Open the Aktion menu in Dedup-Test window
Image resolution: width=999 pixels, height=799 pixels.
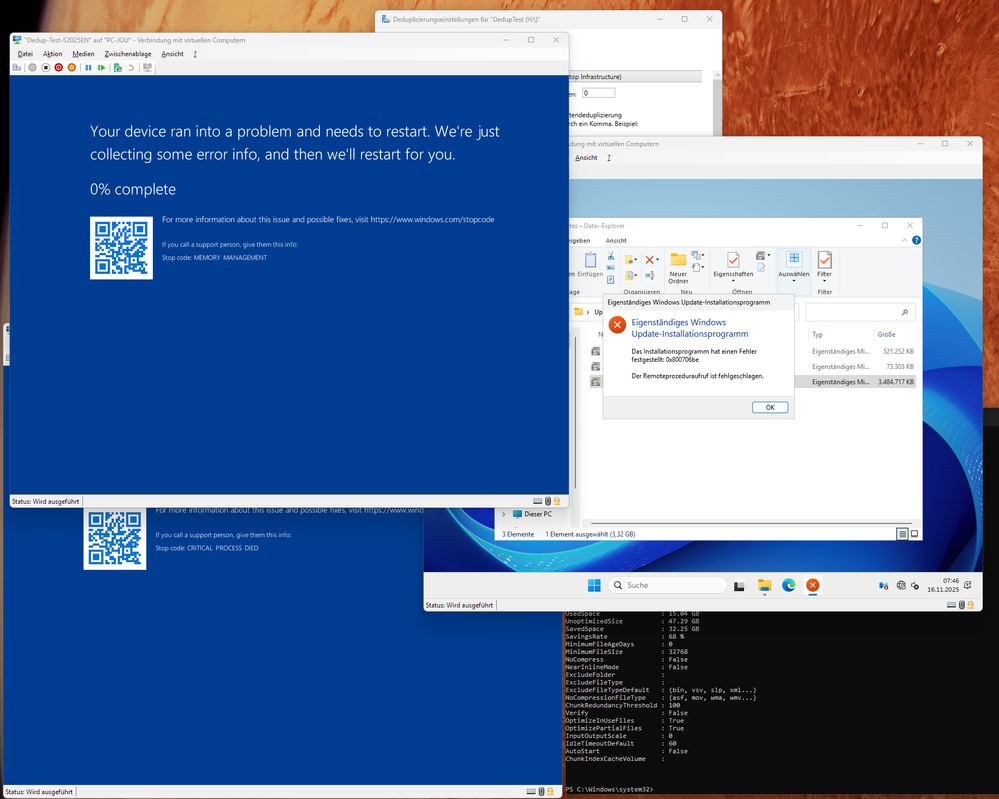click(52, 54)
